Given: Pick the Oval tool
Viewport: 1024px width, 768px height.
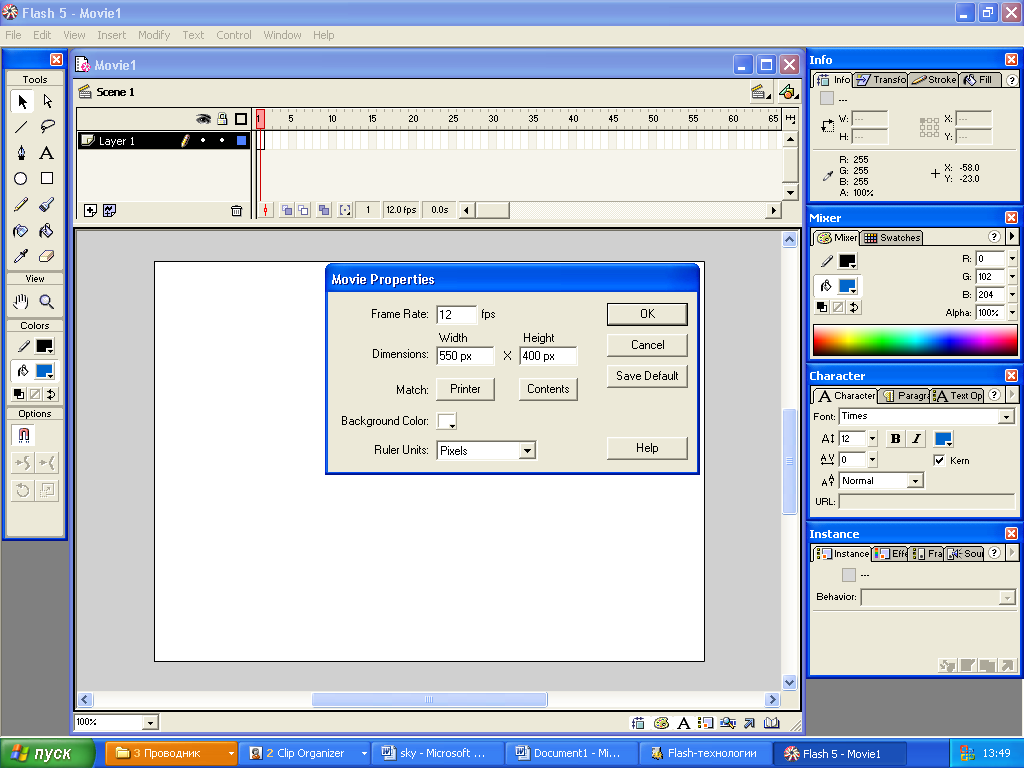Looking at the screenshot, I should [x=21, y=179].
